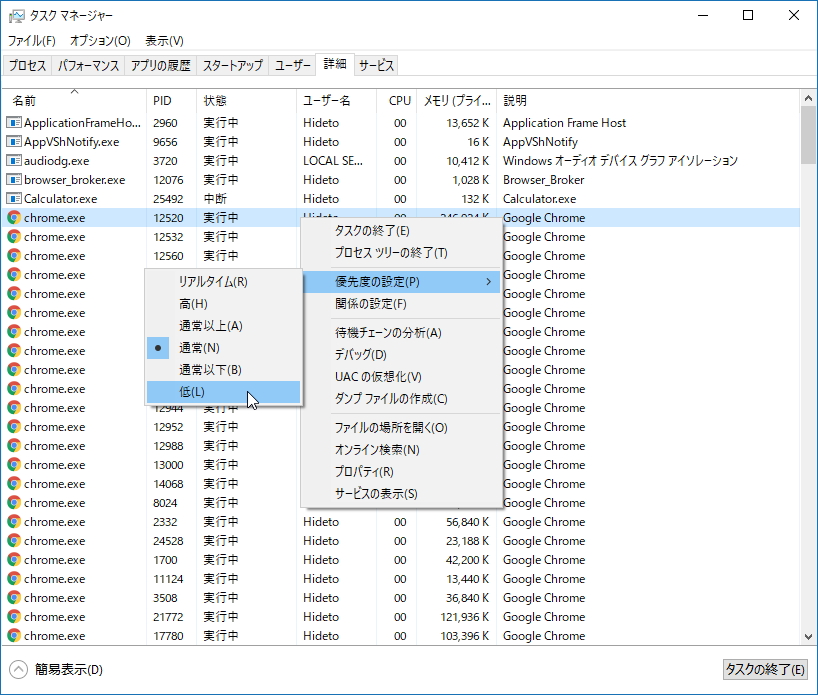Image resolution: width=818 pixels, height=695 pixels.
Task: Click the scrollbar down arrow
Action: click(809, 637)
